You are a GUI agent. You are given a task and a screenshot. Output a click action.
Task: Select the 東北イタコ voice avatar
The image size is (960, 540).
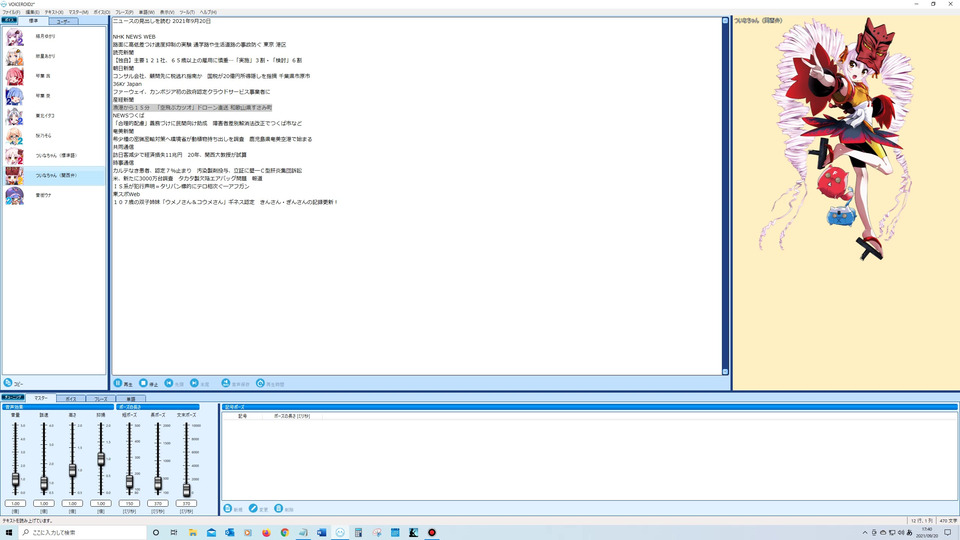(14, 116)
